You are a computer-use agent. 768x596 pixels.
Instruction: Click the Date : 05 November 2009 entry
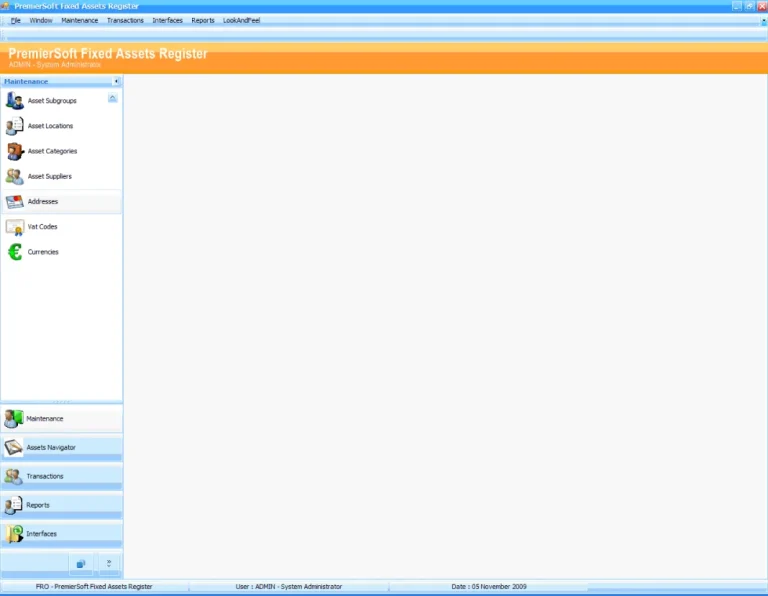tap(489, 586)
